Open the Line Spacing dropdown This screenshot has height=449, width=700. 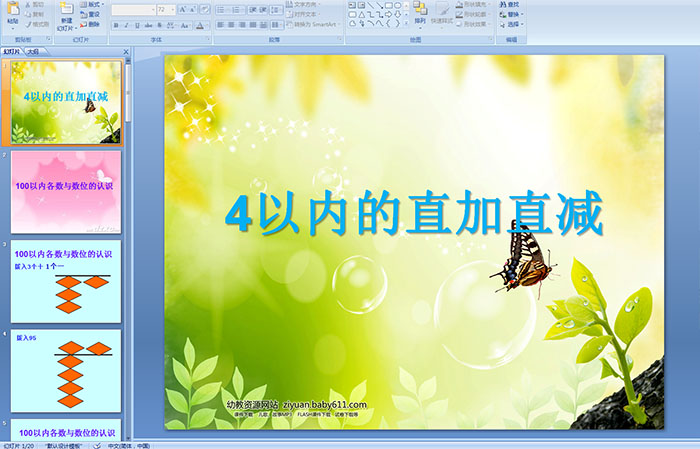click(x=277, y=10)
